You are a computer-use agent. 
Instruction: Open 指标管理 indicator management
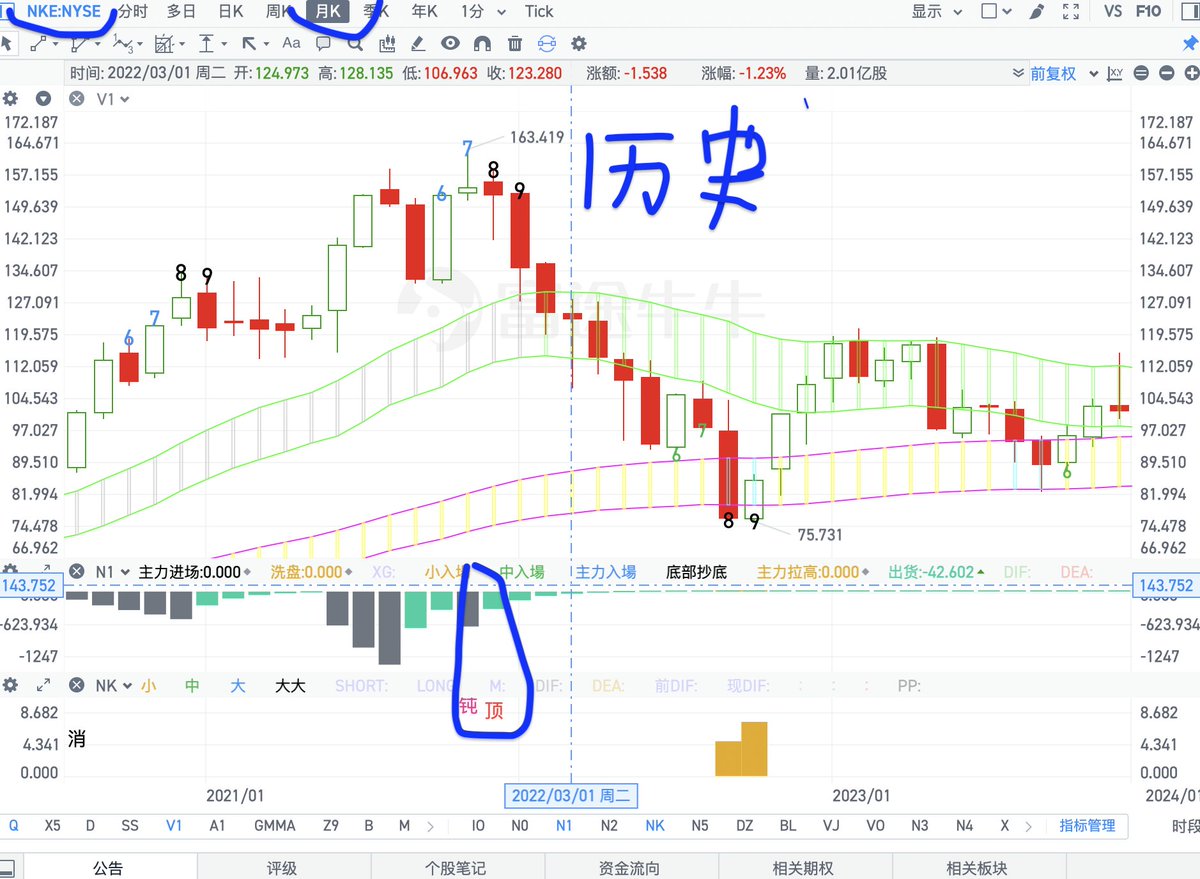click(1087, 826)
